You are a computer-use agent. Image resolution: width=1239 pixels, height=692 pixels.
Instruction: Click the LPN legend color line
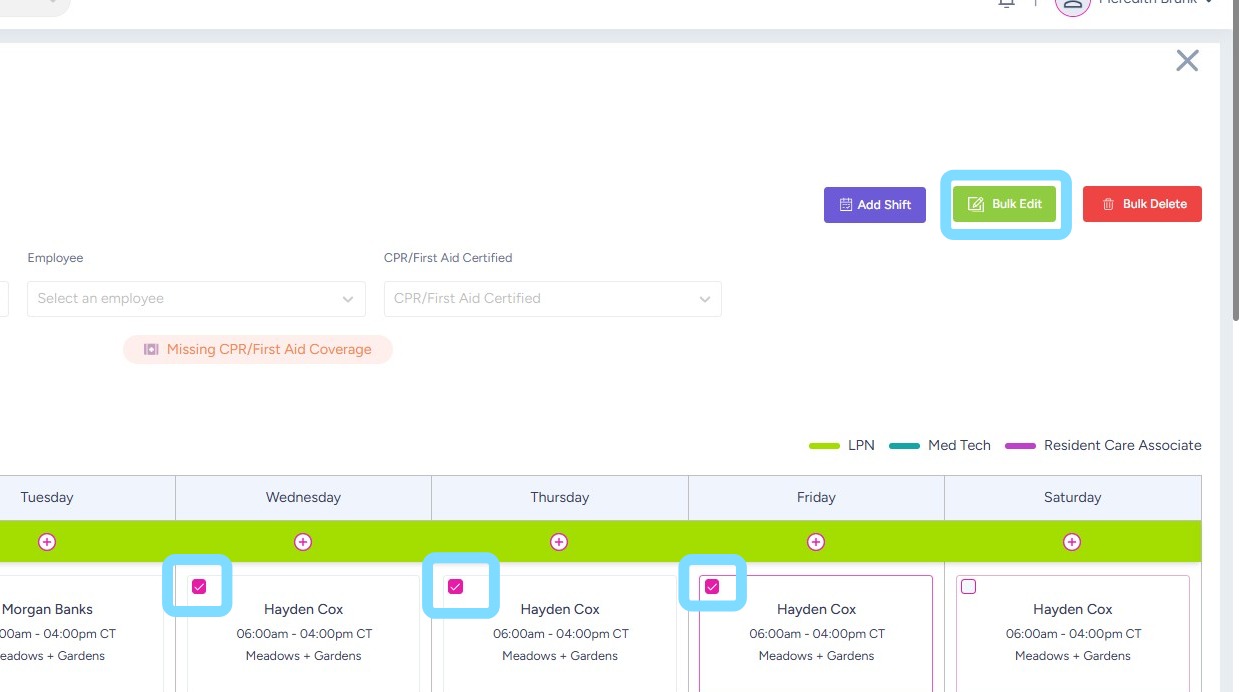[824, 446]
